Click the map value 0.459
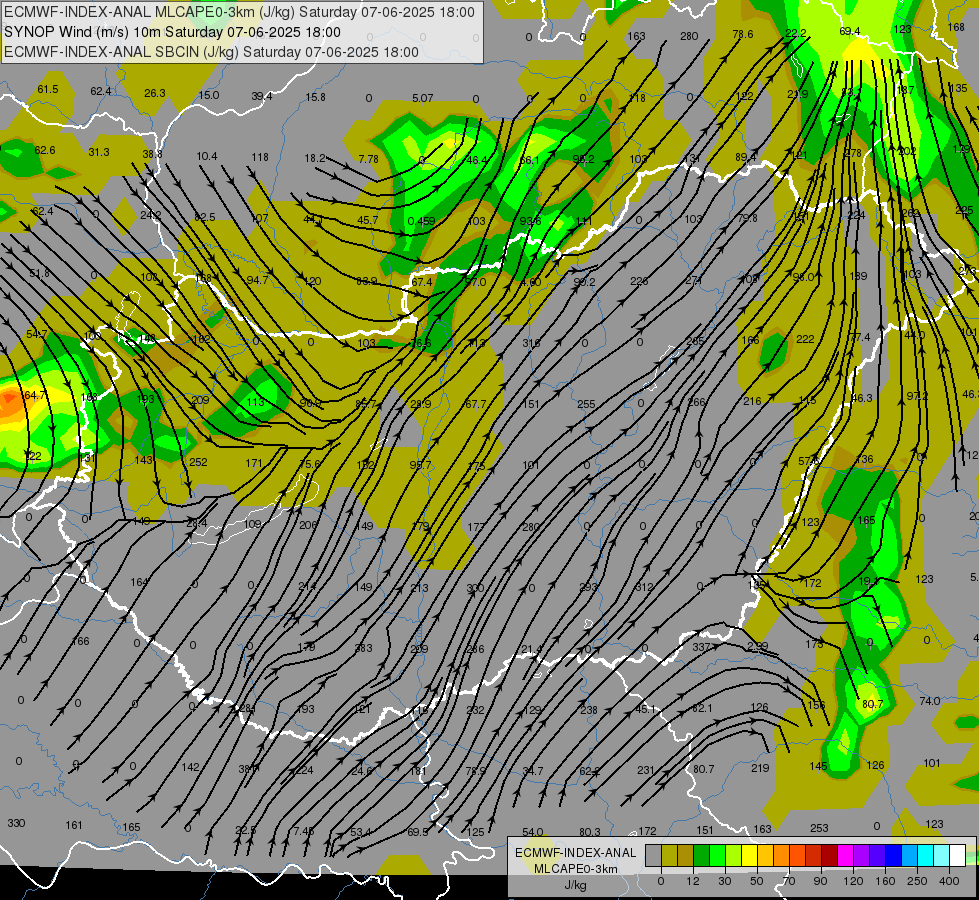The height and width of the screenshot is (900, 979). (x=421, y=221)
